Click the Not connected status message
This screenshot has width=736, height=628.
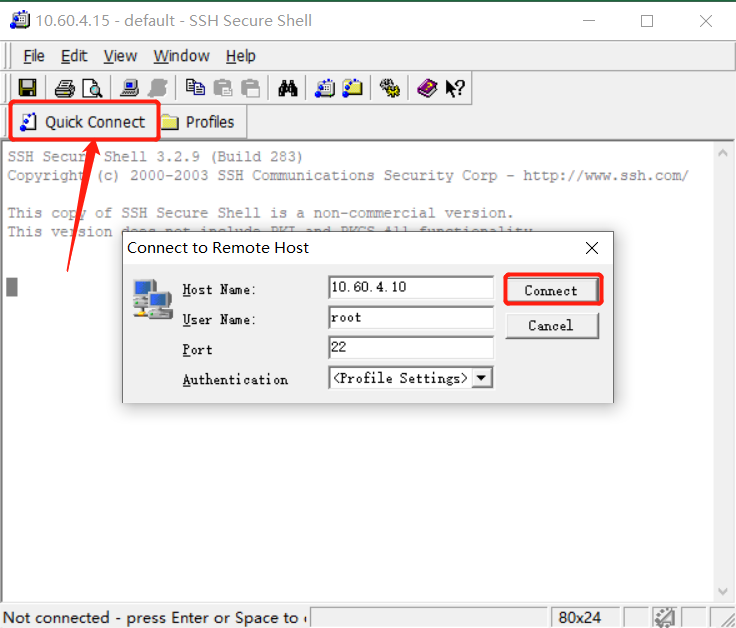pyautogui.click(x=155, y=617)
